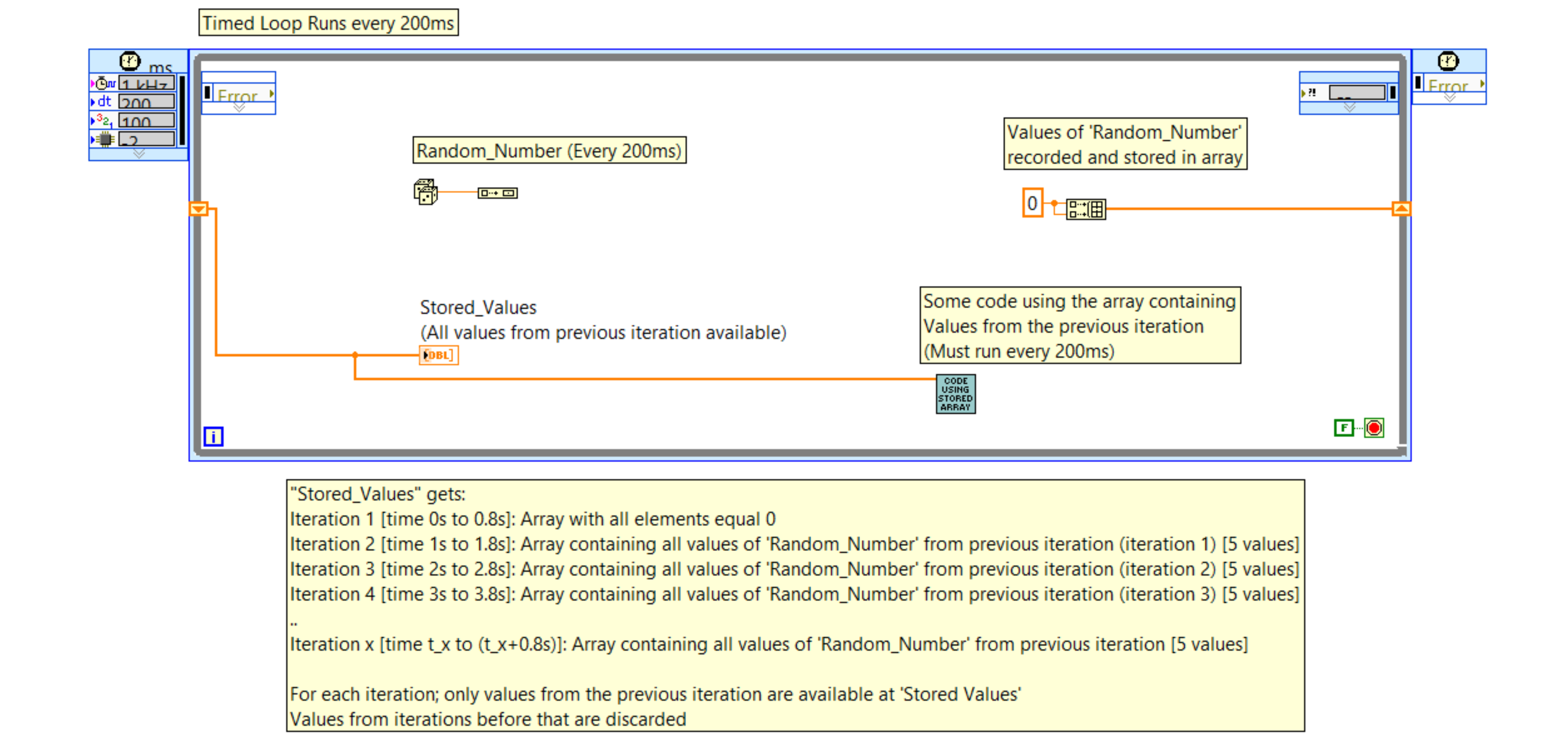The height and width of the screenshot is (736, 1568).
Task: Click the timing source stopwatch icon
Action: (x=104, y=83)
